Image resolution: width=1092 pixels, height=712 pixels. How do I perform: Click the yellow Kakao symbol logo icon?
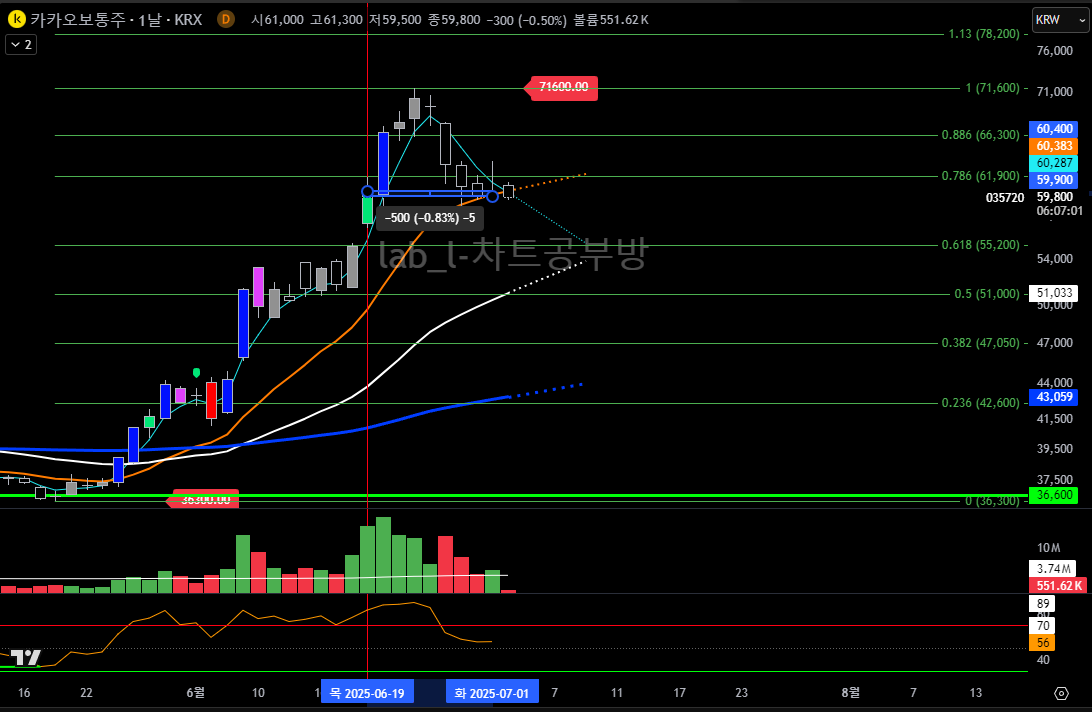16,20
